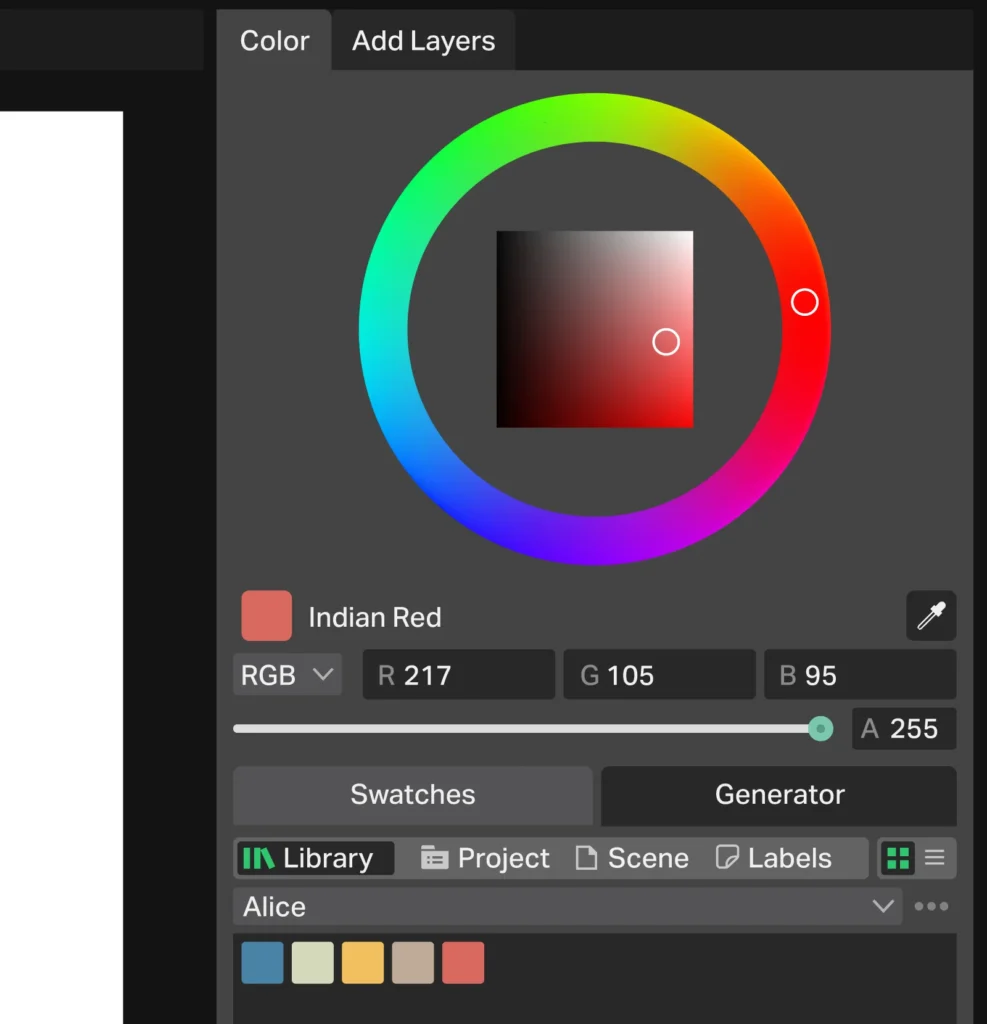The height and width of the screenshot is (1024, 987).
Task: Show Scene swatches
Action: (x=632, y=858)
